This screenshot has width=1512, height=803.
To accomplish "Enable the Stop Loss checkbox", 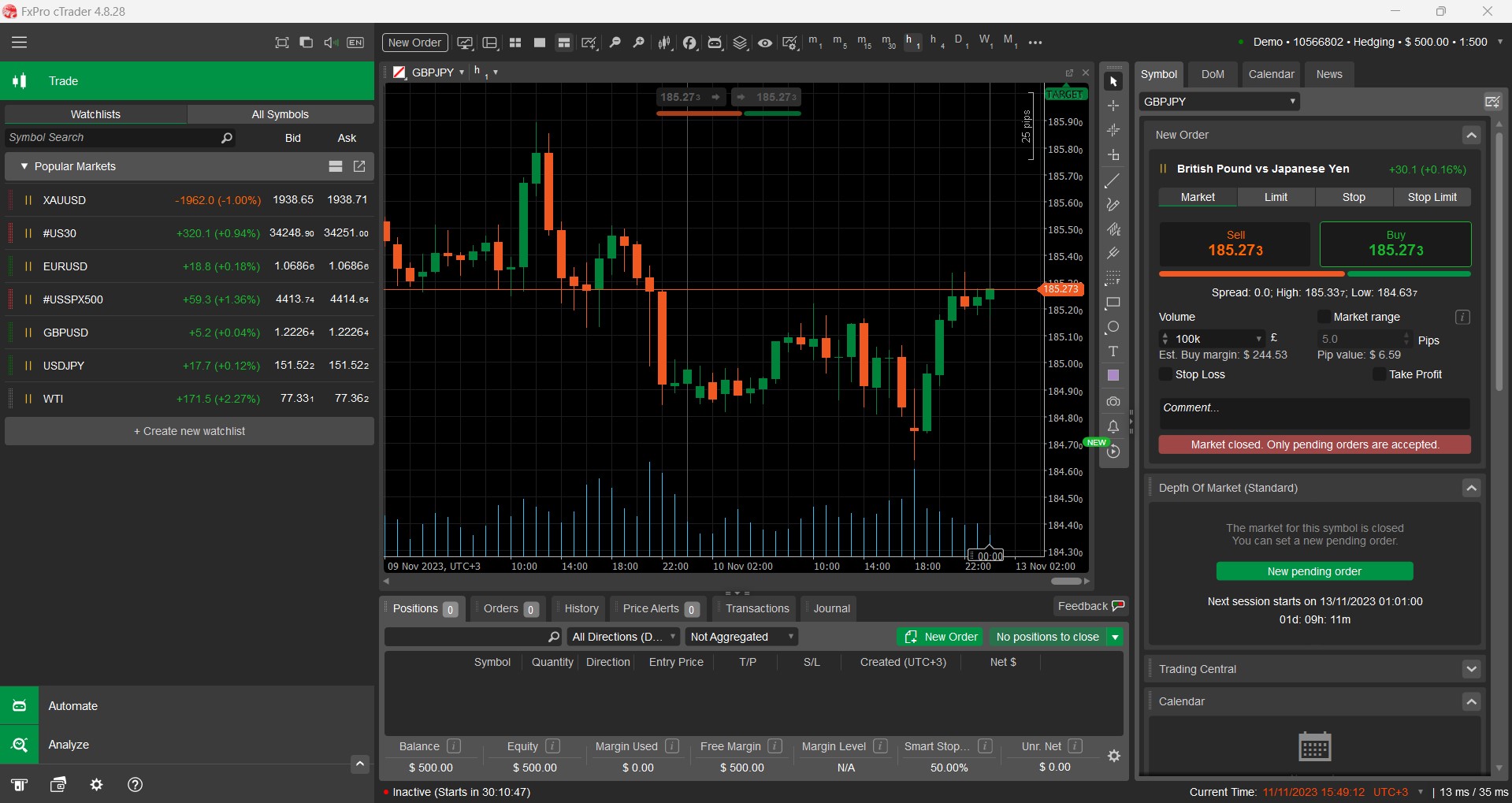I will coord(1165,374).
